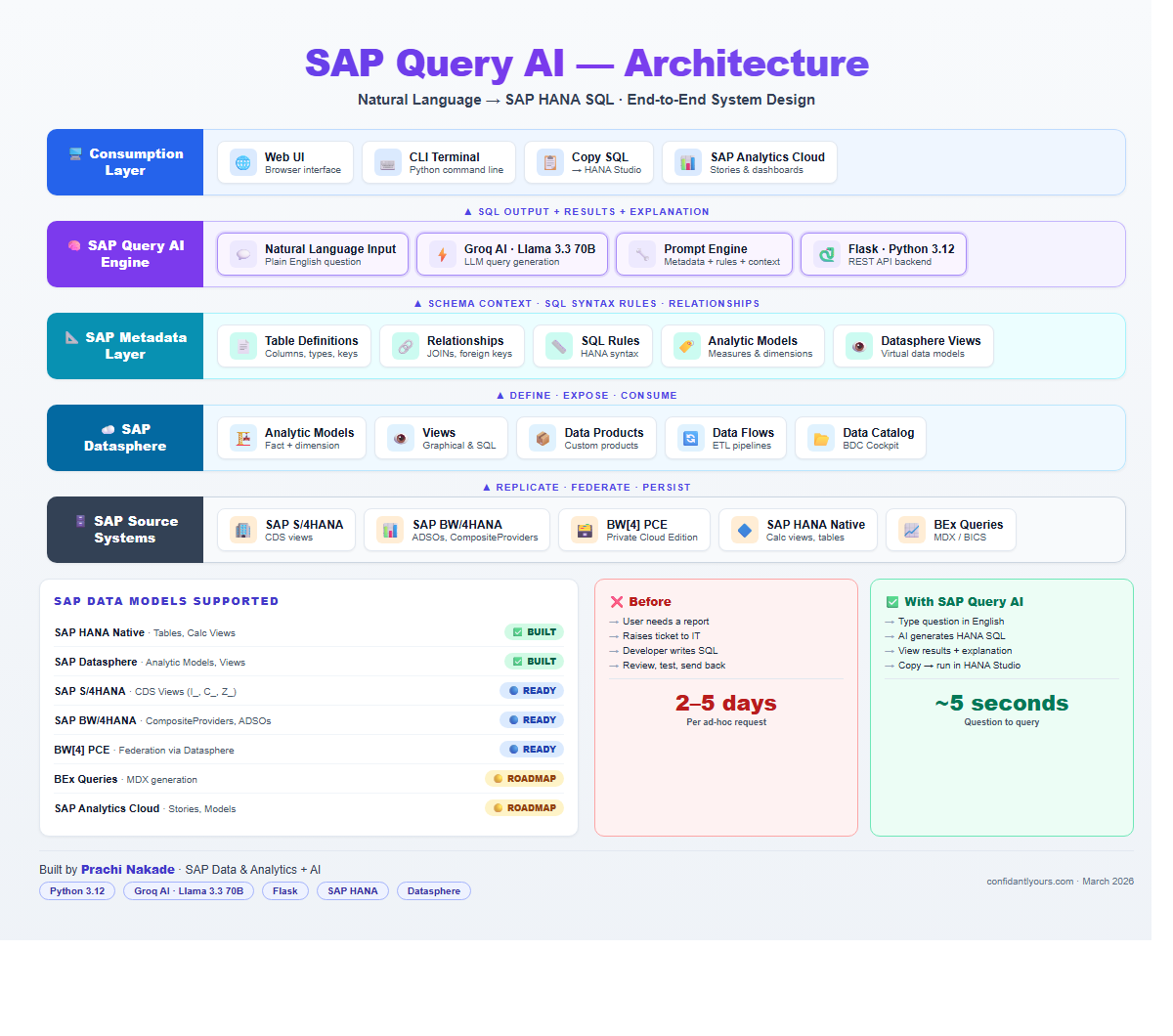Click the Prachi Nakade author link
The height and width of the screenshot is (1036, 1173).
127,869
